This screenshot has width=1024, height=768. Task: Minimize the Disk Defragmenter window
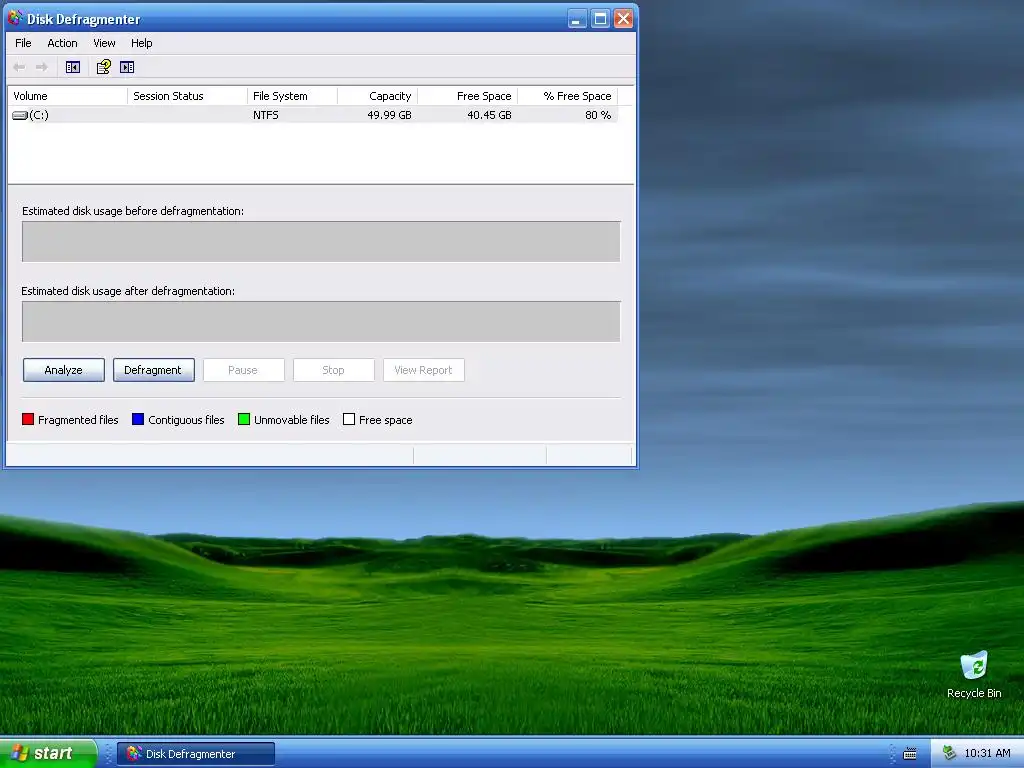(576, 18)
